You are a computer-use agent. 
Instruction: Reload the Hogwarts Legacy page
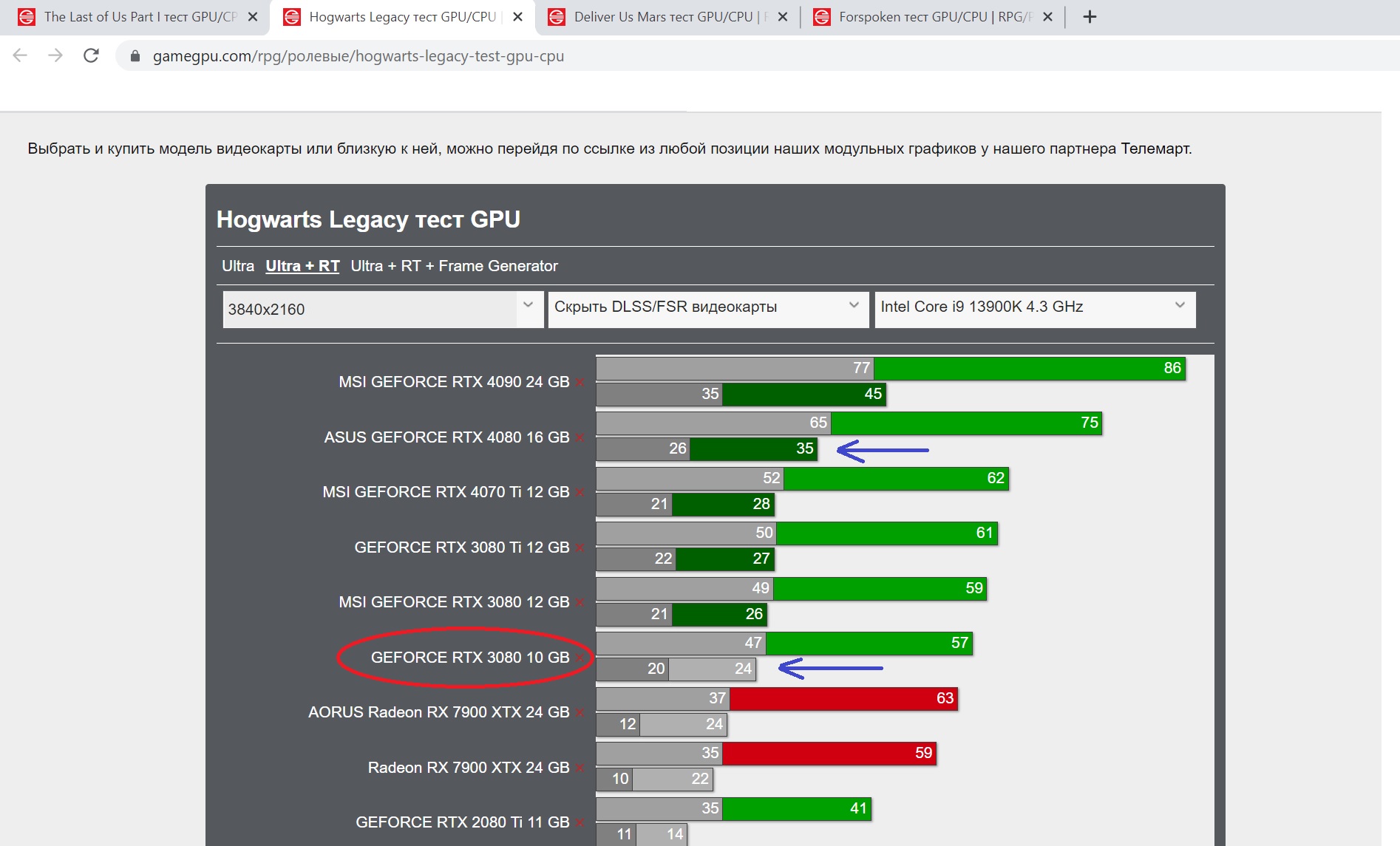click(91, 55)
